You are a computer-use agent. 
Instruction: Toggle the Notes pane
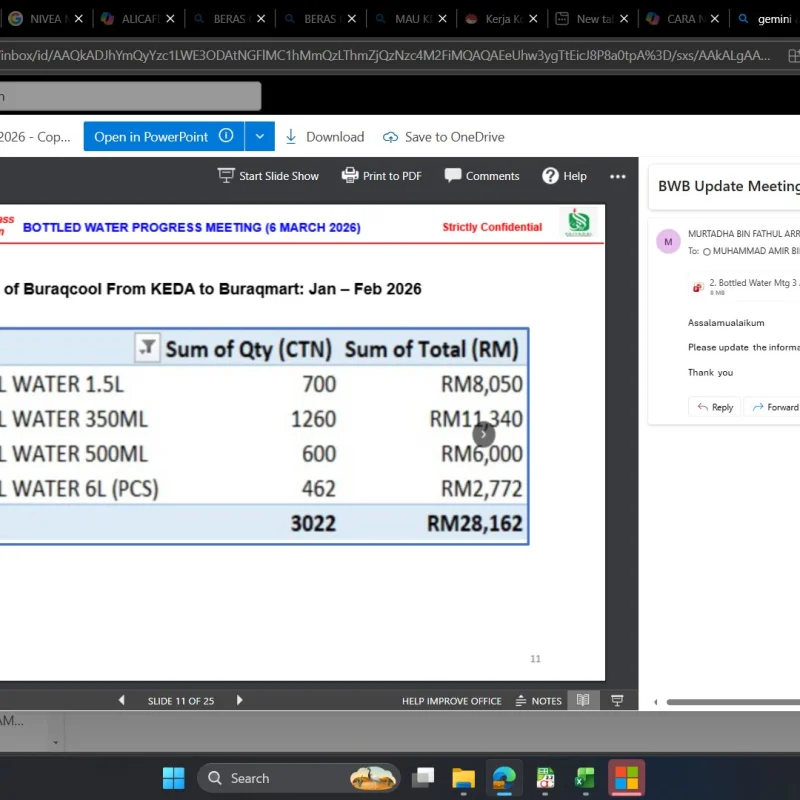click(x=538, y=701)
